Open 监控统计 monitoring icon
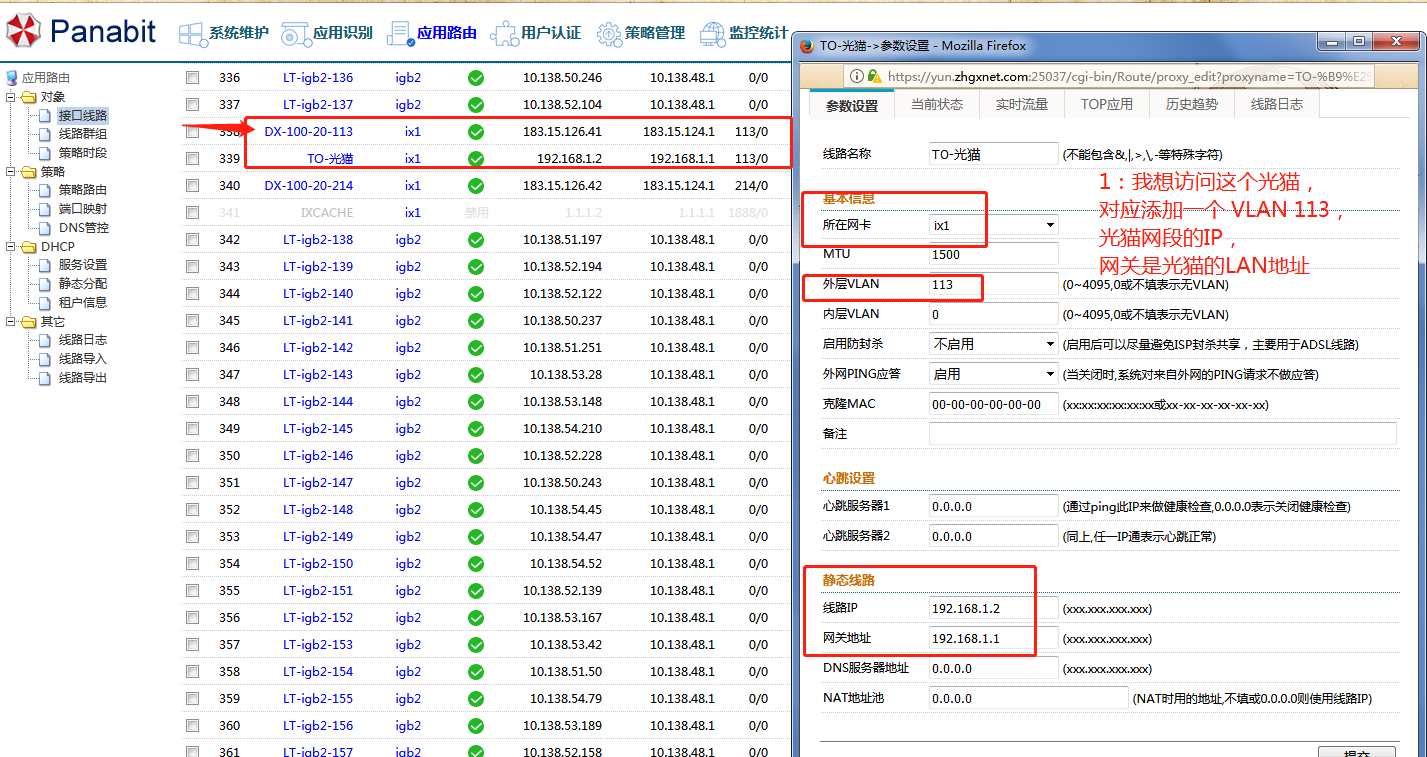 (713, 33)
